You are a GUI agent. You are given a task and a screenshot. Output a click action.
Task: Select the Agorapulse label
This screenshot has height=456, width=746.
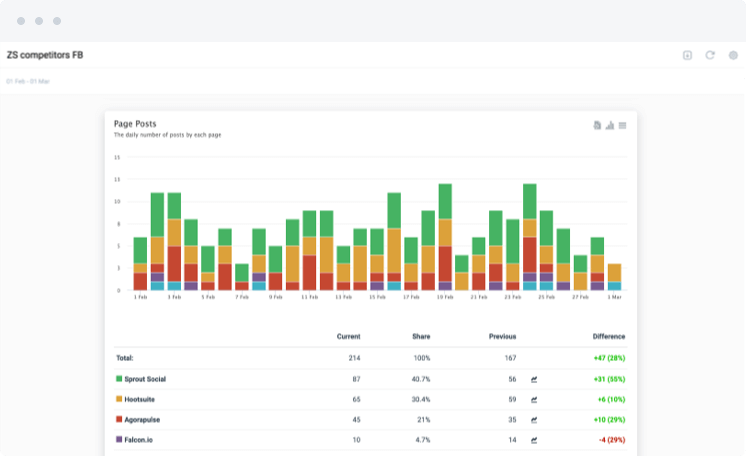142,420
